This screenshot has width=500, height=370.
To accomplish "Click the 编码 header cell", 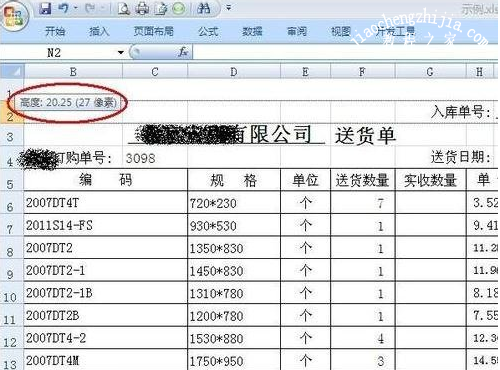I will pyautogui.click(x=106, y=180).
